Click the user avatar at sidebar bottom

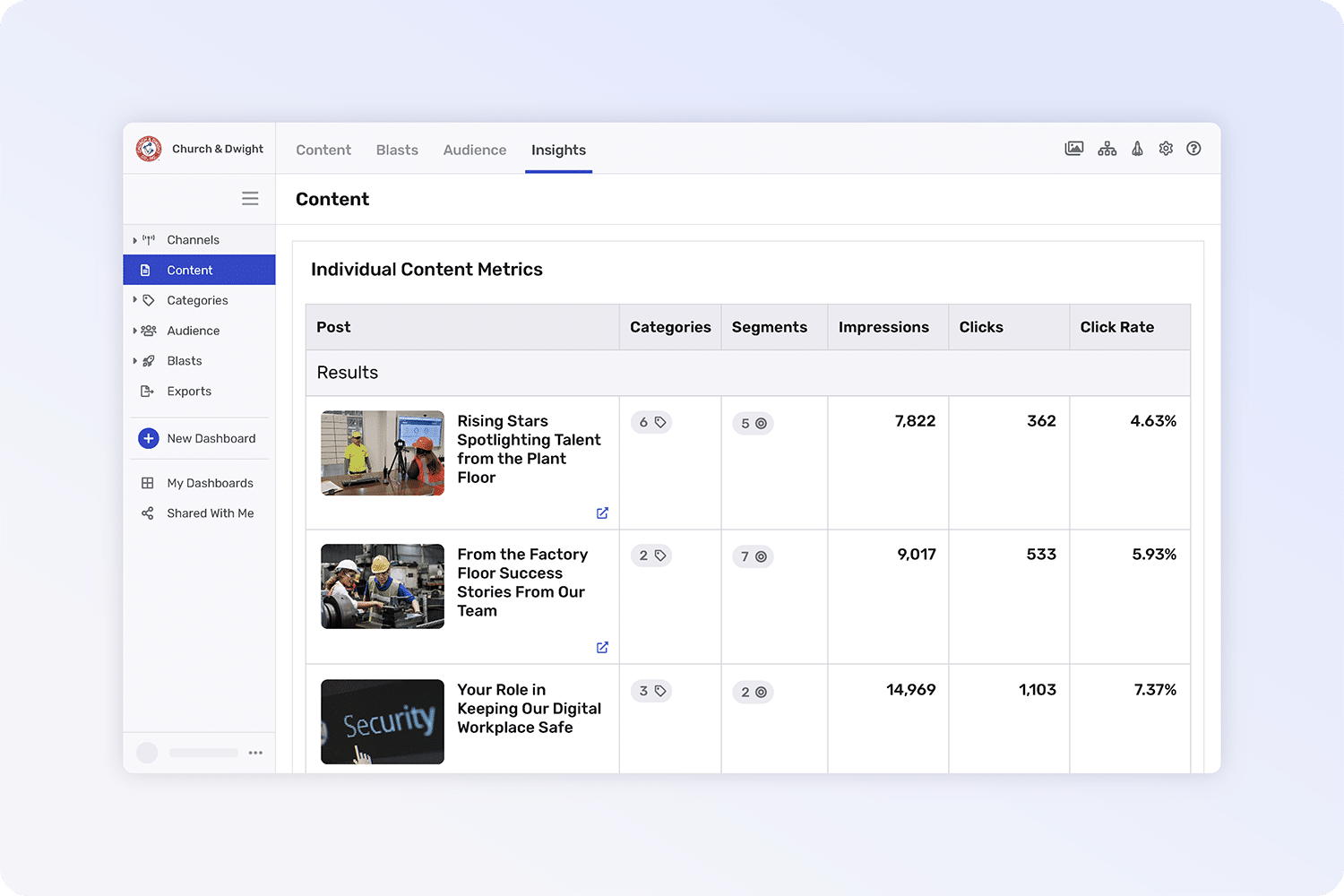pyautogui.click(x=147, y=753)
